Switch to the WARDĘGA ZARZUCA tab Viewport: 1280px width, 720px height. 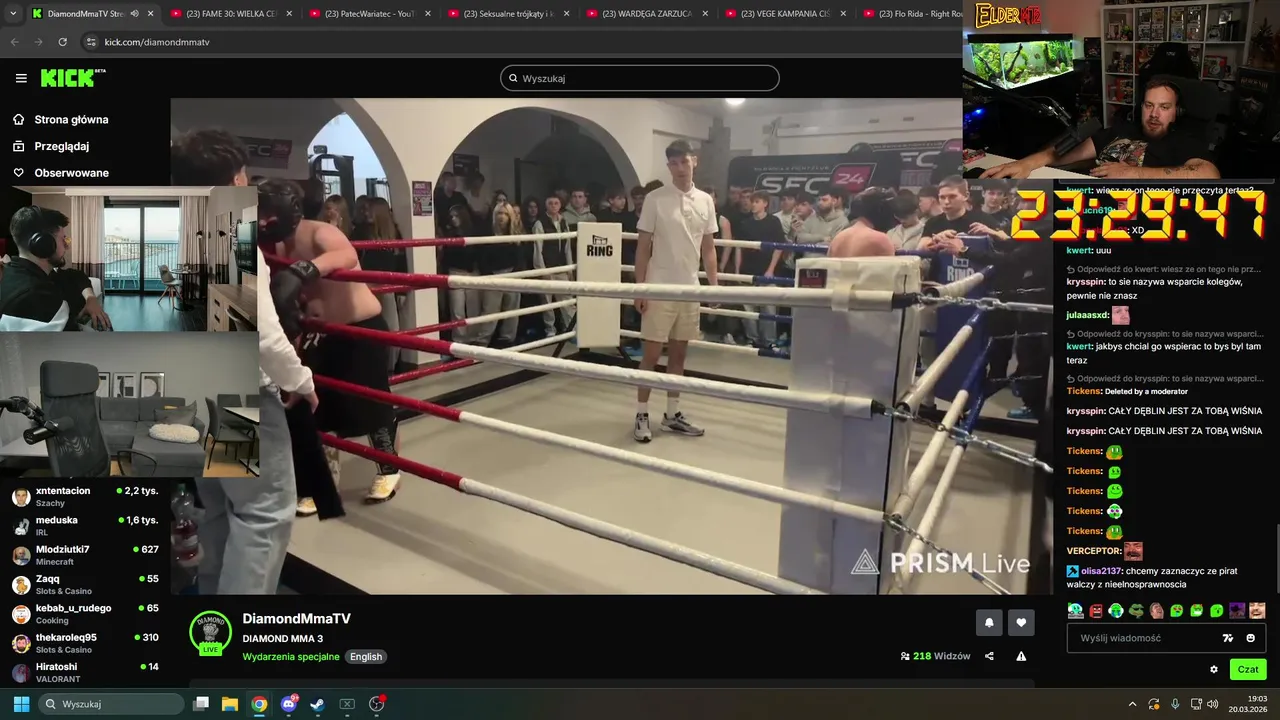(646, 14)
